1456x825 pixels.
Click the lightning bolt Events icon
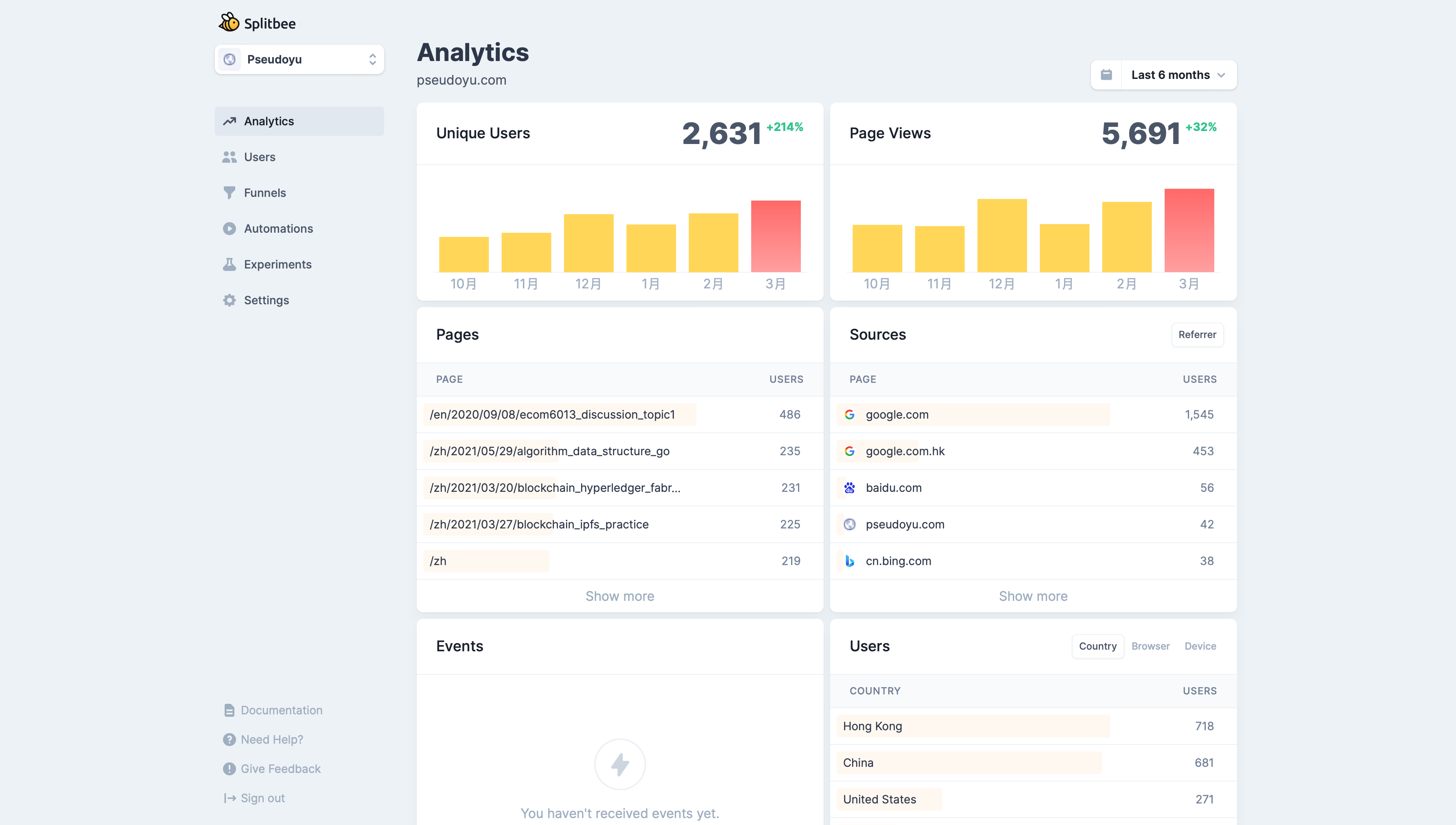point(619,764)
